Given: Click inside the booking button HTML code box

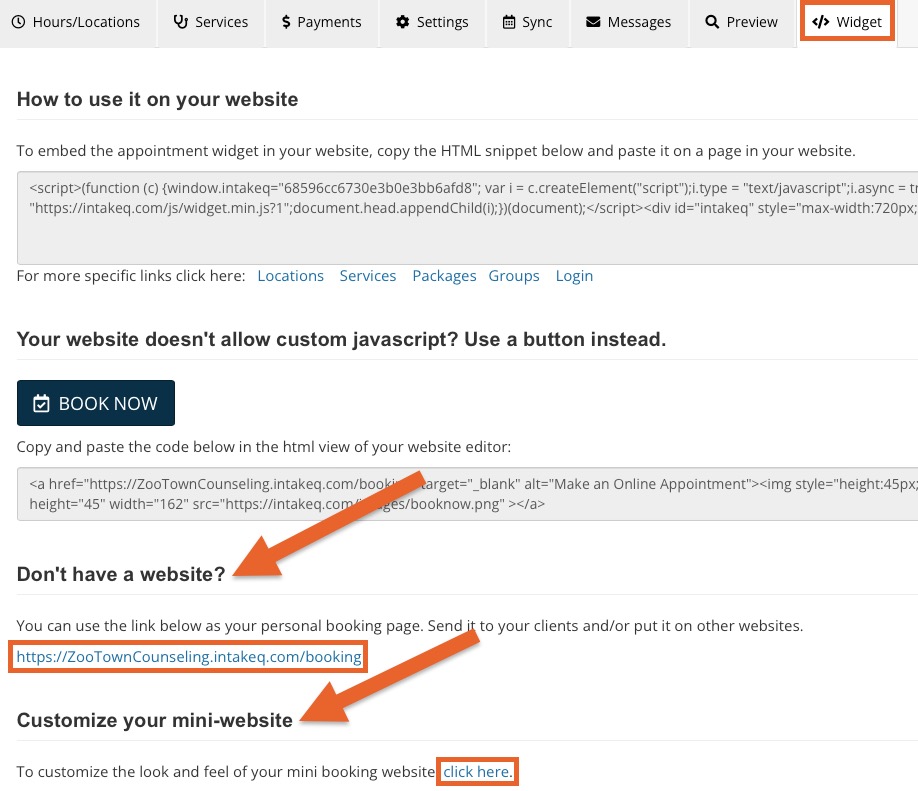Looking at the screenshot, I should [x=467, y=494].
